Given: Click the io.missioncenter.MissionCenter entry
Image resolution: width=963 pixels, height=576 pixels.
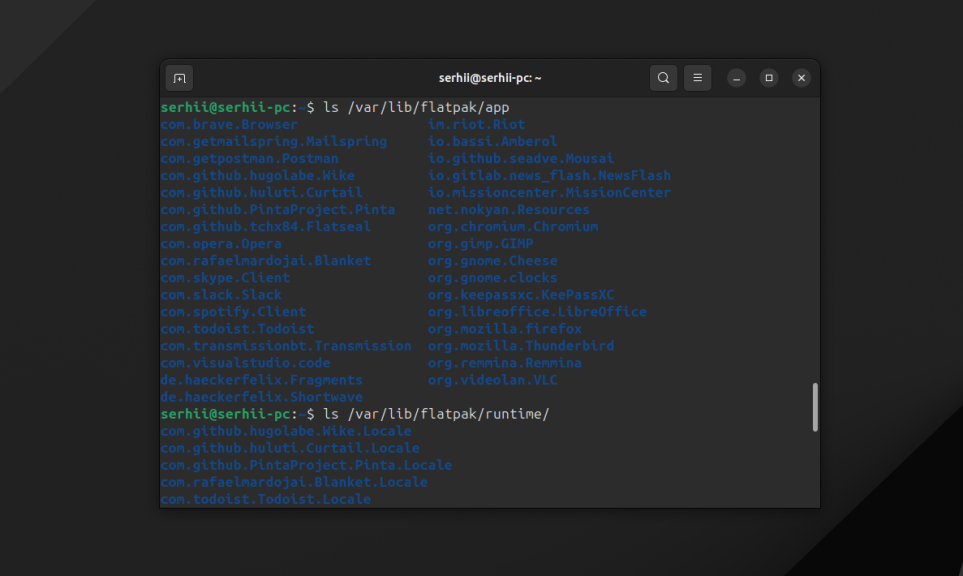Looking at the screenshot, I should [549, 193].
